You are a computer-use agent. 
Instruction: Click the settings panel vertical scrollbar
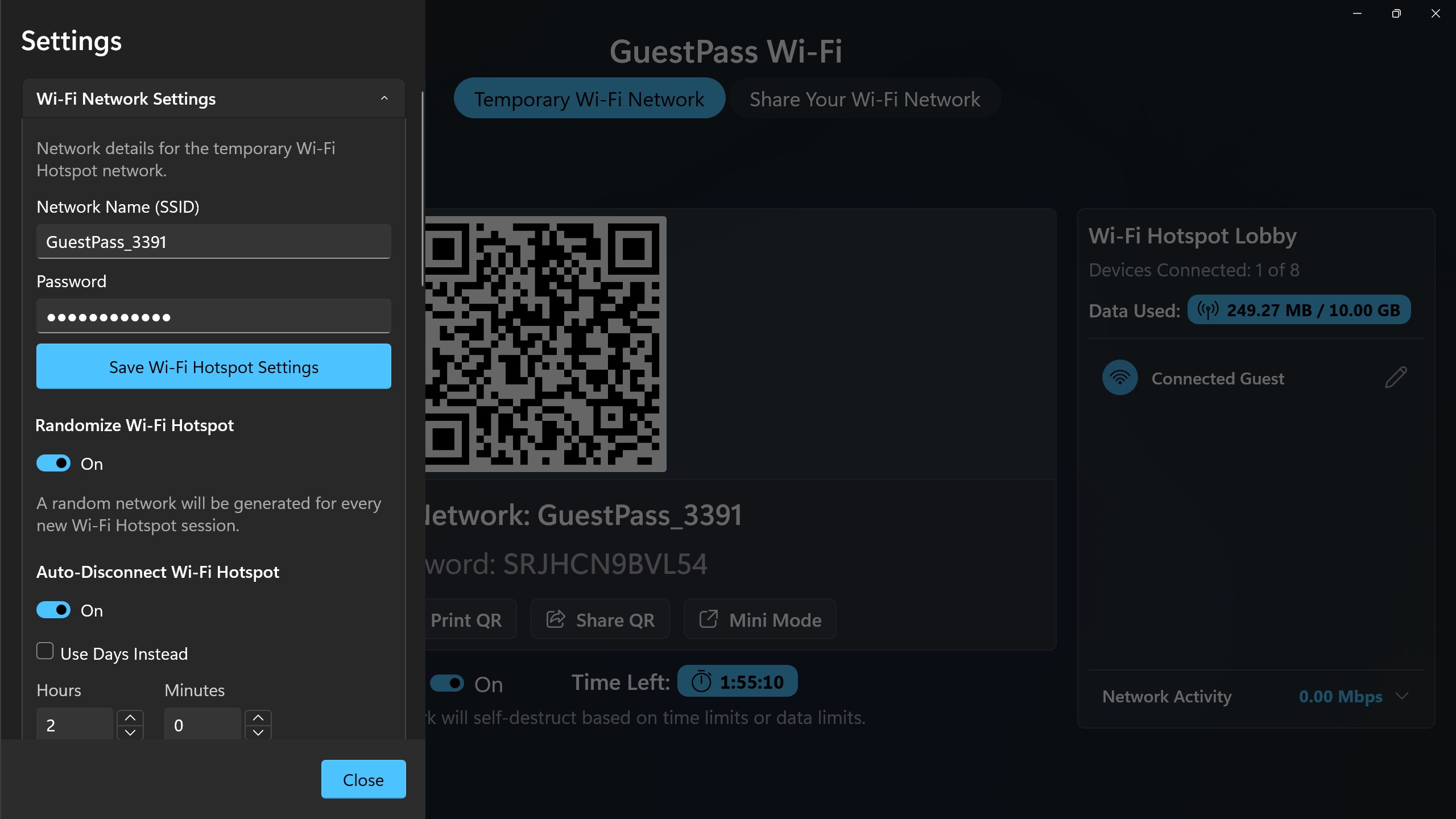pos(422,188)
